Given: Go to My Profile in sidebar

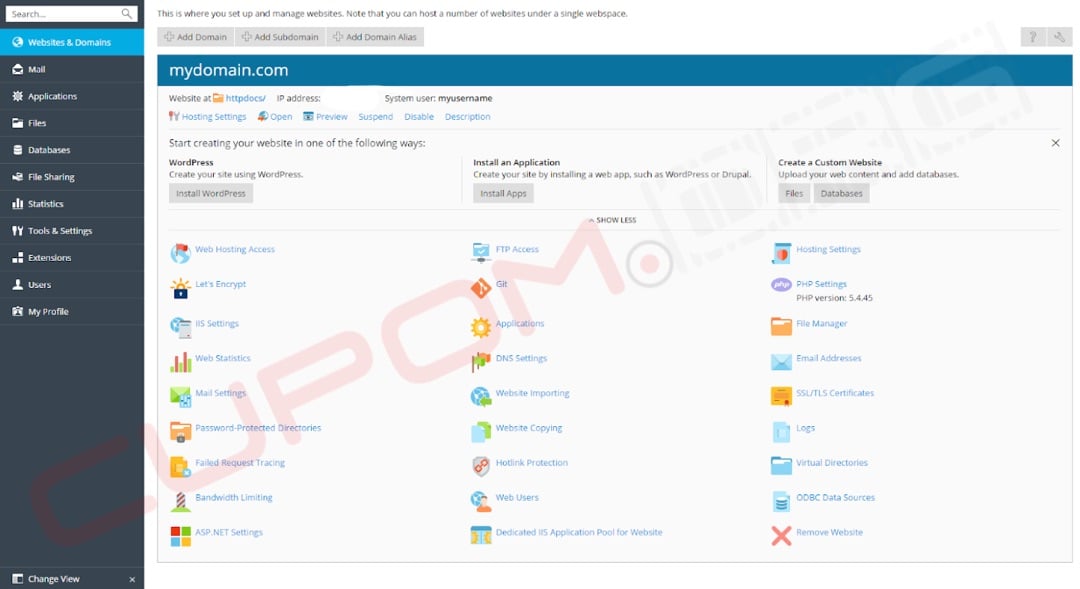Looking at the screenshot, I should pos(72,311).
